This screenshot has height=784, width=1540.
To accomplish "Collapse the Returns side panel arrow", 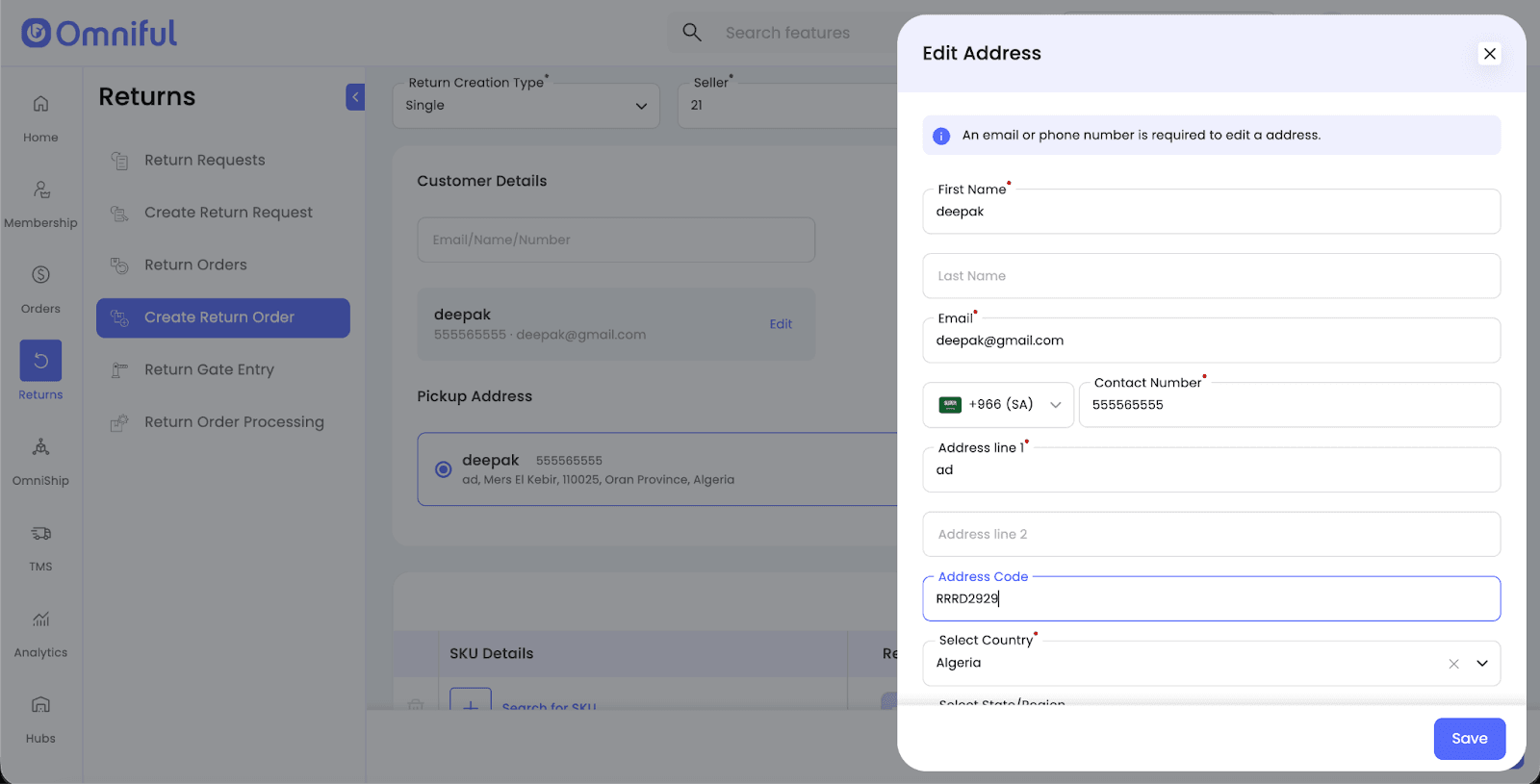I will coord(355,97).
